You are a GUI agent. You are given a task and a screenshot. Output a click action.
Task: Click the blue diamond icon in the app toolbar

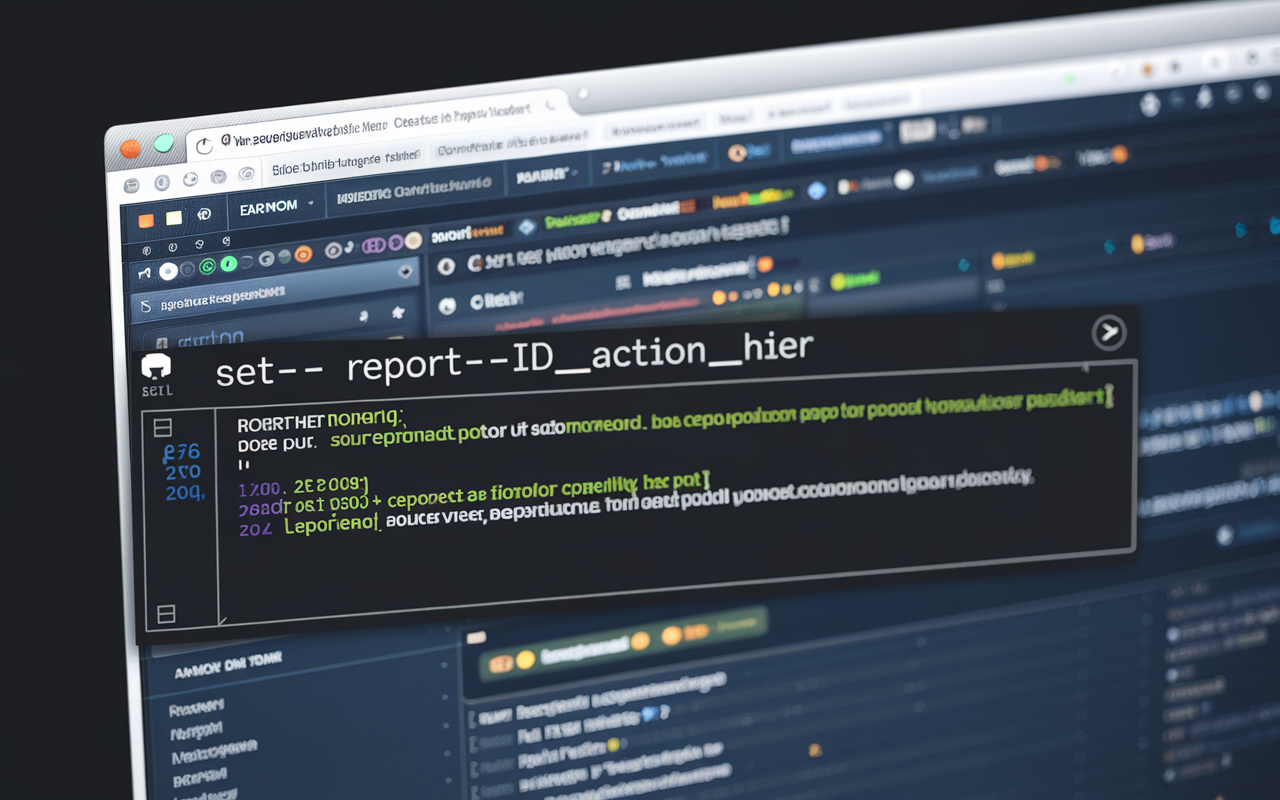[816, 189]
